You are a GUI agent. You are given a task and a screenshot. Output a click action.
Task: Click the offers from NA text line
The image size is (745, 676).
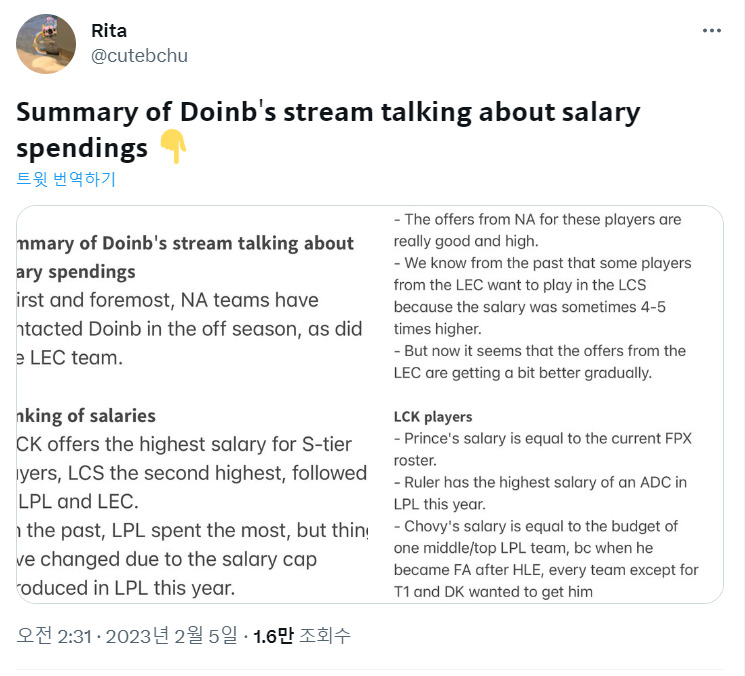coord(537,230)
